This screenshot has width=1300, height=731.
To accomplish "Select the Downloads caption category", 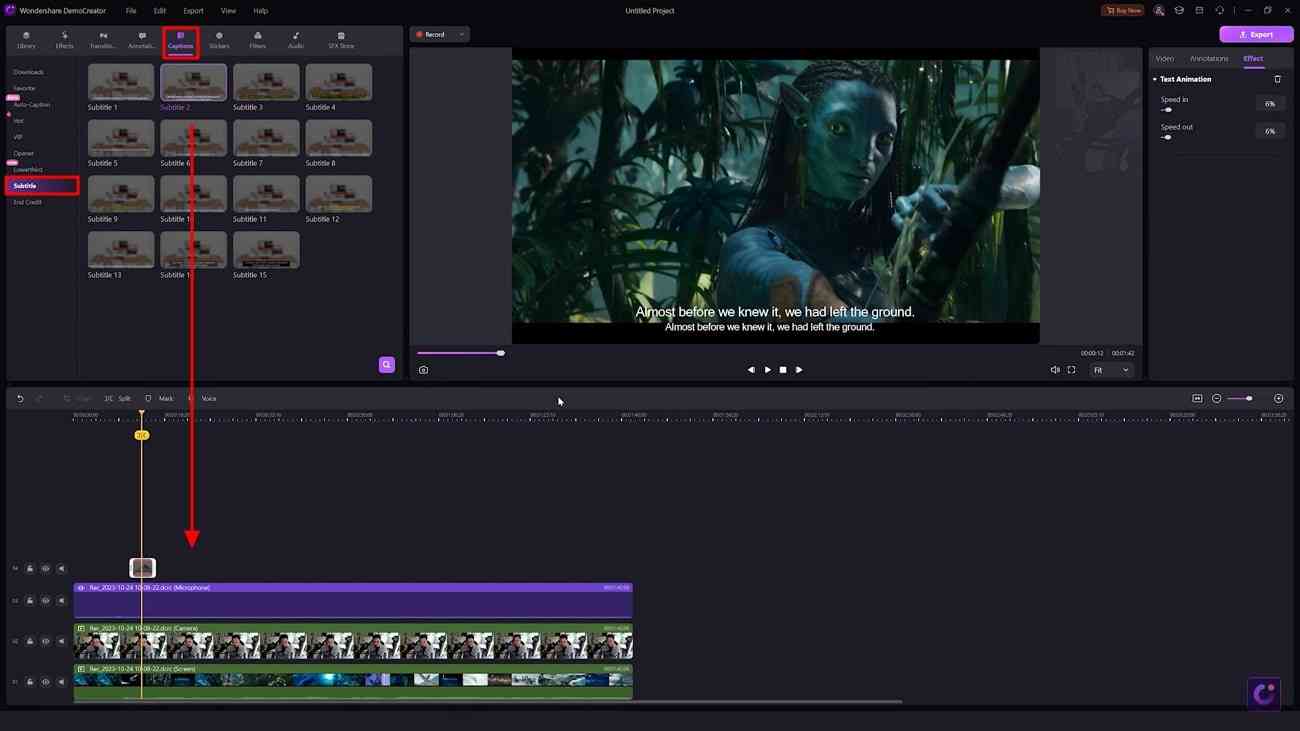I will tap(28, 72).
